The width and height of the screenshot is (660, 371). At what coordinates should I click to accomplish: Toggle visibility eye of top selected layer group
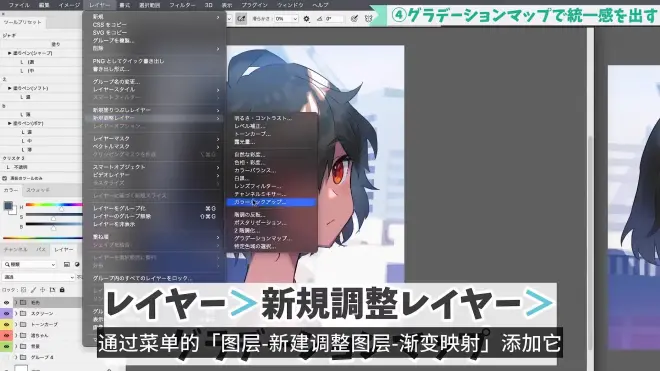[x=6, y=302]
